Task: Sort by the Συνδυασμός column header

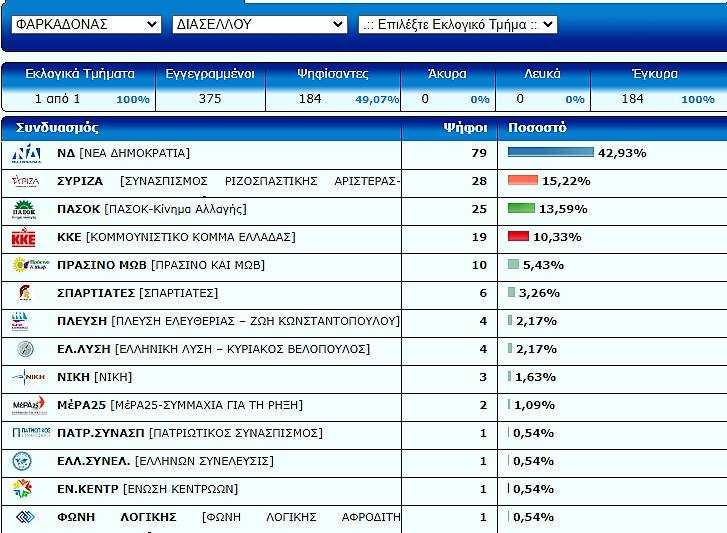Action: tap(57, 128)
